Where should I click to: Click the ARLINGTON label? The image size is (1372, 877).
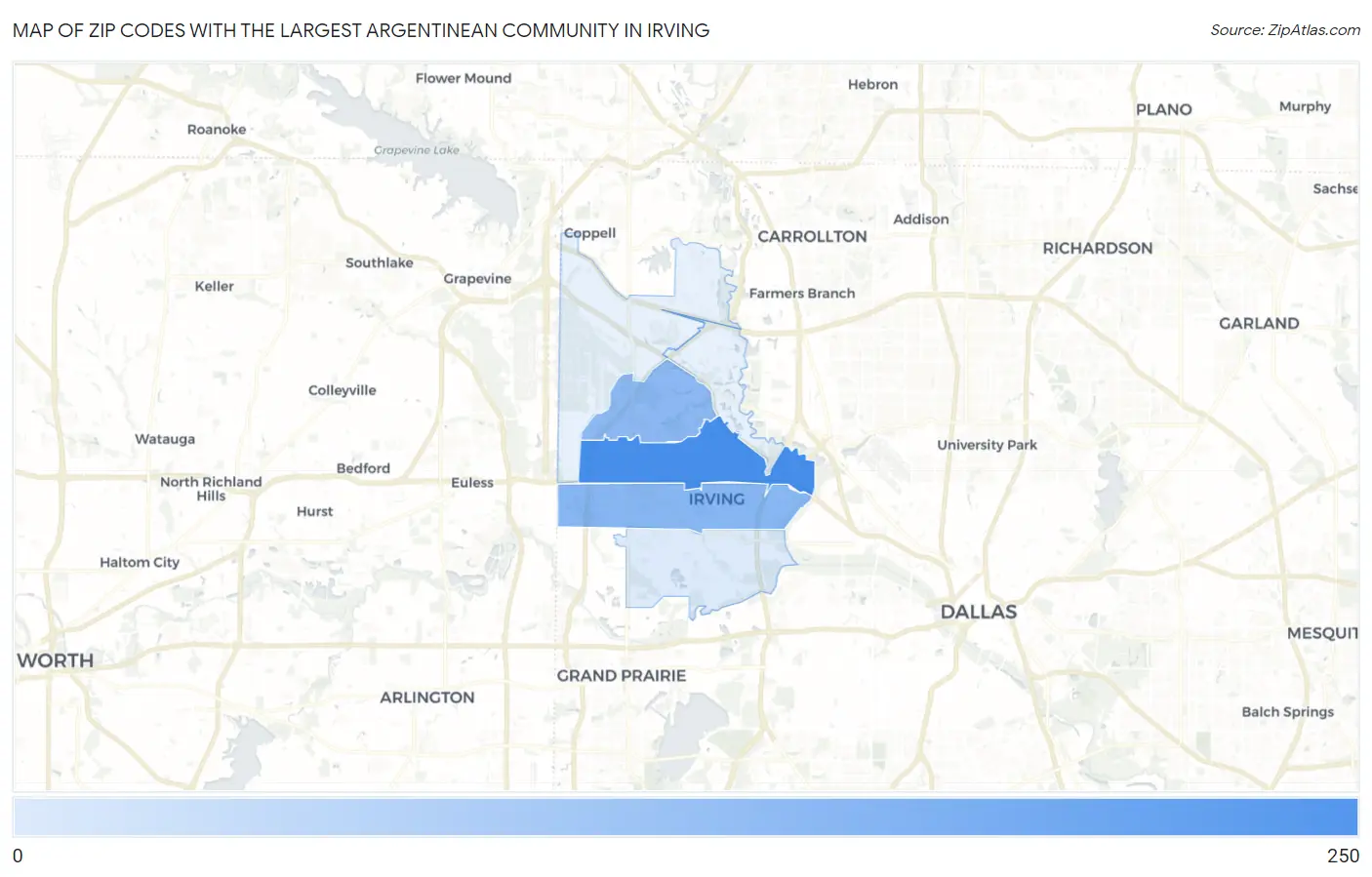pyautogui.click(x=427, y=698)
